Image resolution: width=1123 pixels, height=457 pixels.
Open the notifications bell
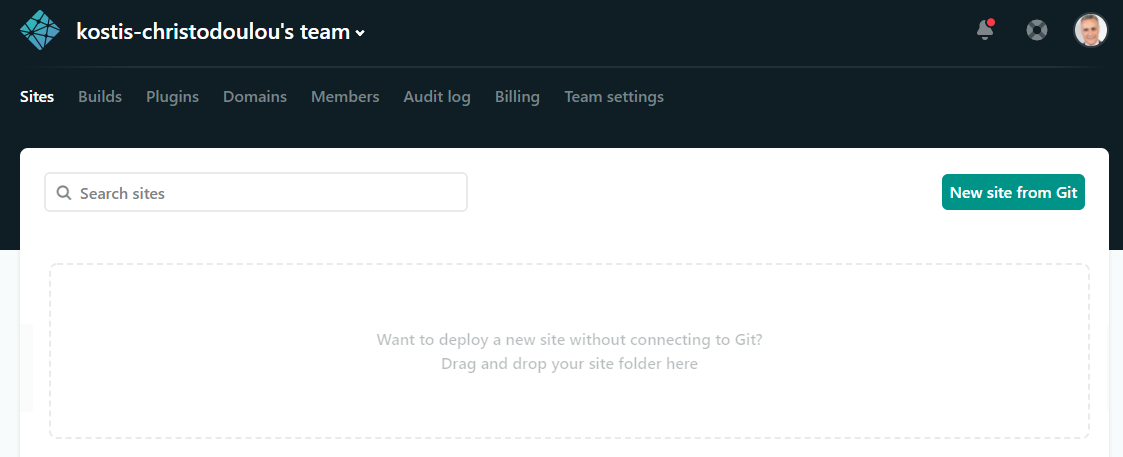click(985, 30)
